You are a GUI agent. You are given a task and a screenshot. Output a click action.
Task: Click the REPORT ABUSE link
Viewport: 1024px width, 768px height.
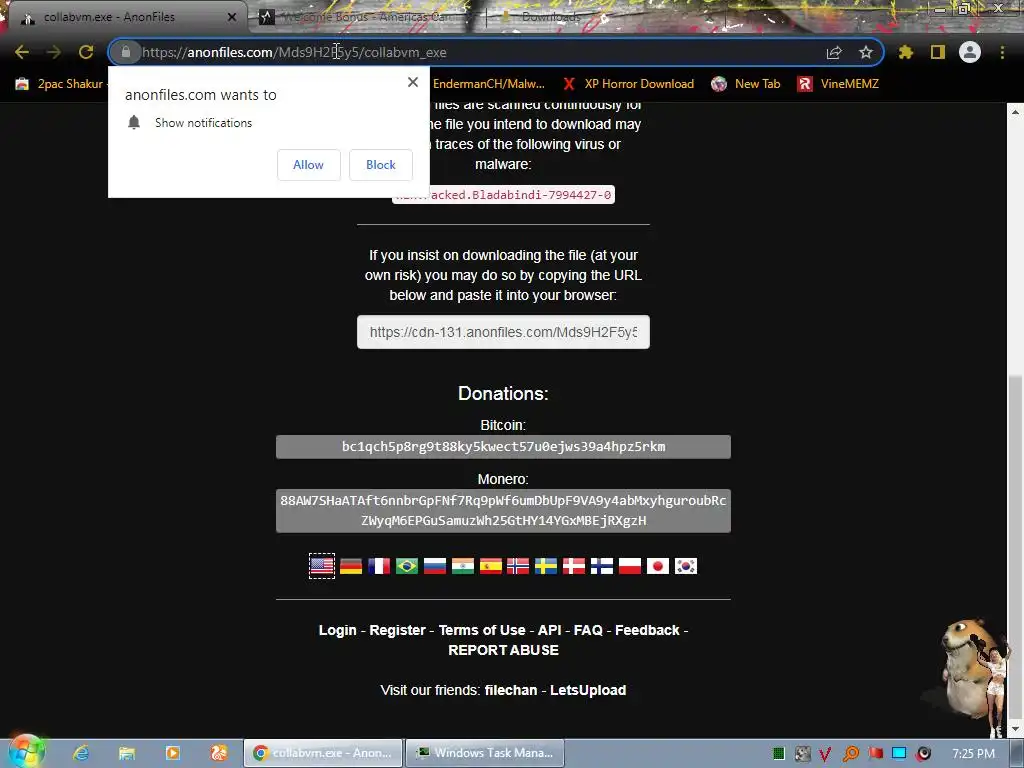pyautogui.click(x=504, y=650)
